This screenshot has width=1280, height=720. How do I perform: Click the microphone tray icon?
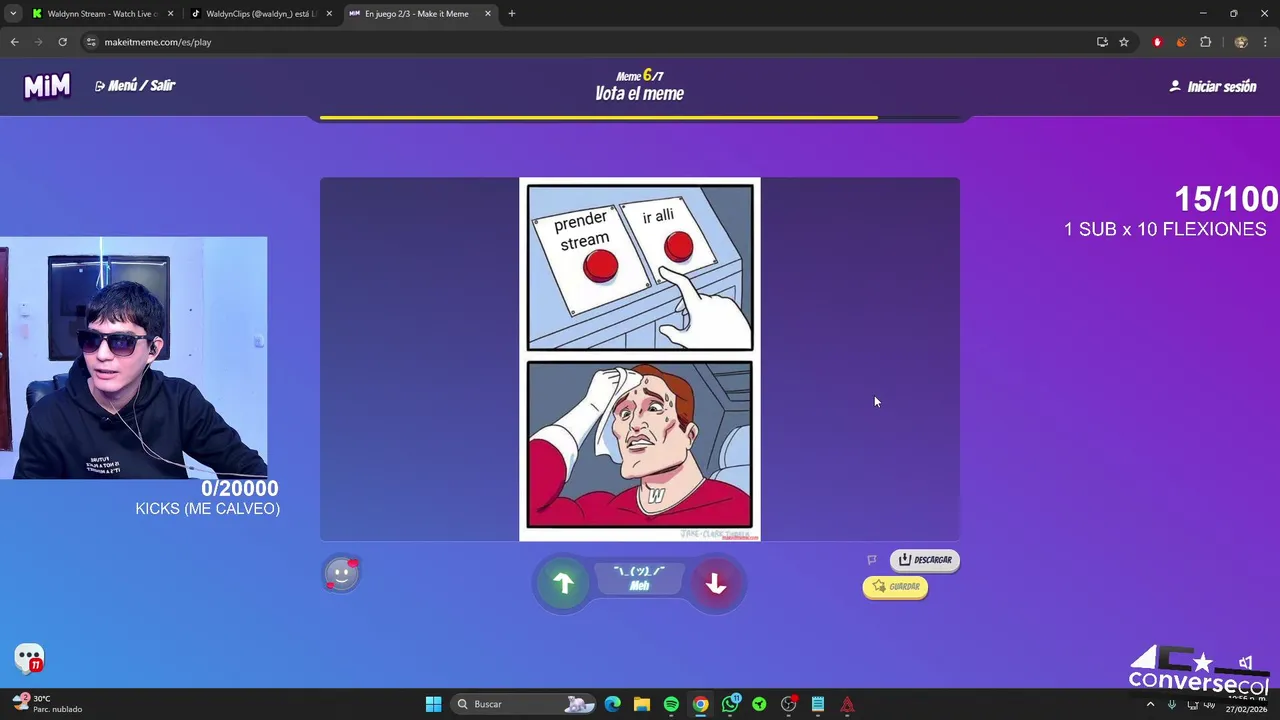click(x=1172, y=704)
